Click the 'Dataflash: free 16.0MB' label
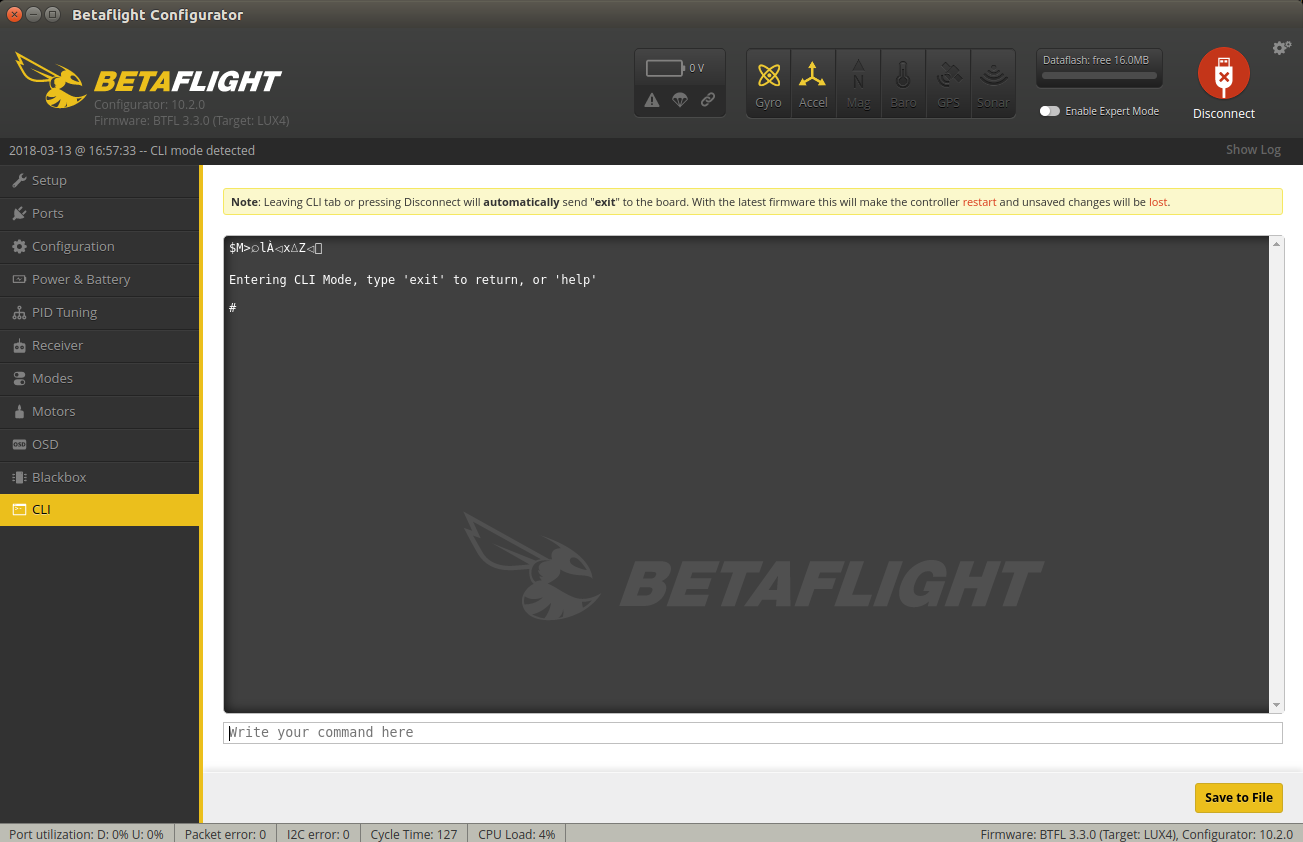This screenshot has width=1303, height=842. coord(1096,60)
